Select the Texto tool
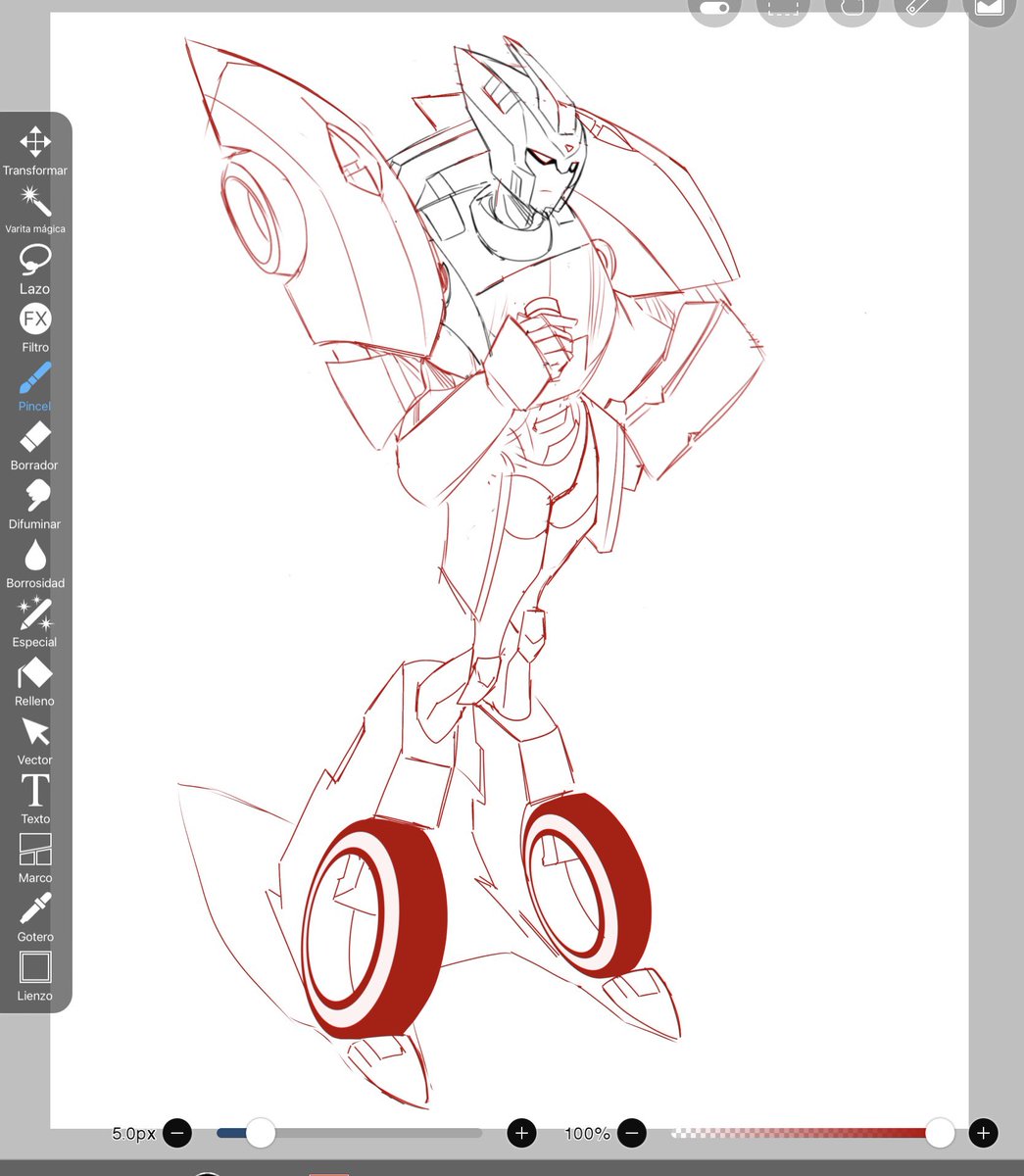 (35, 799)
